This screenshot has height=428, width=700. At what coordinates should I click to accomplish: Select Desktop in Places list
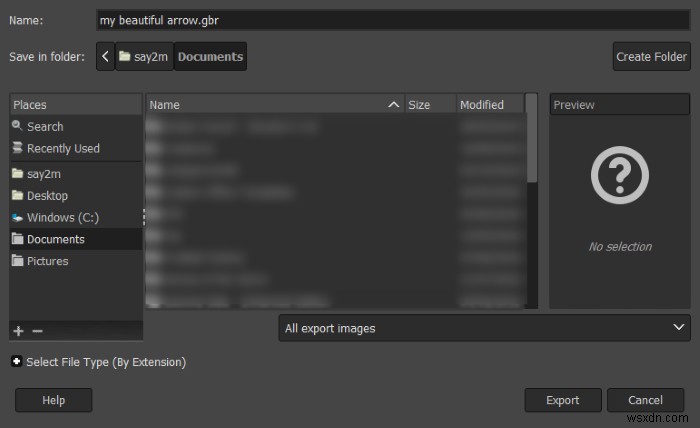coord(76,196)
